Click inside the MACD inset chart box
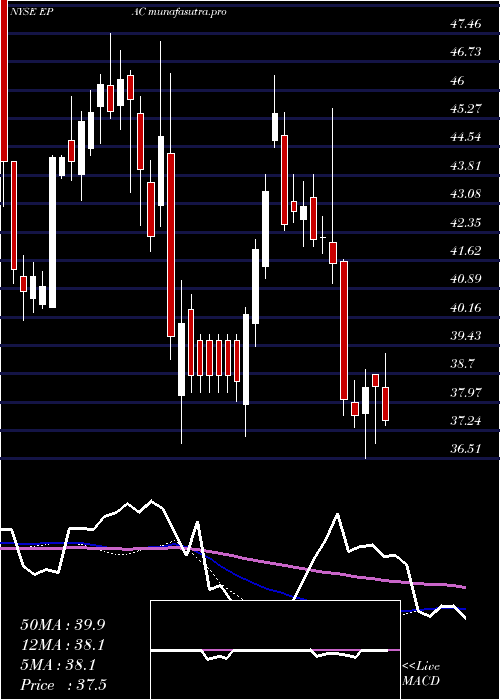Screen dimensions: 500x700 tap(275, 650)
